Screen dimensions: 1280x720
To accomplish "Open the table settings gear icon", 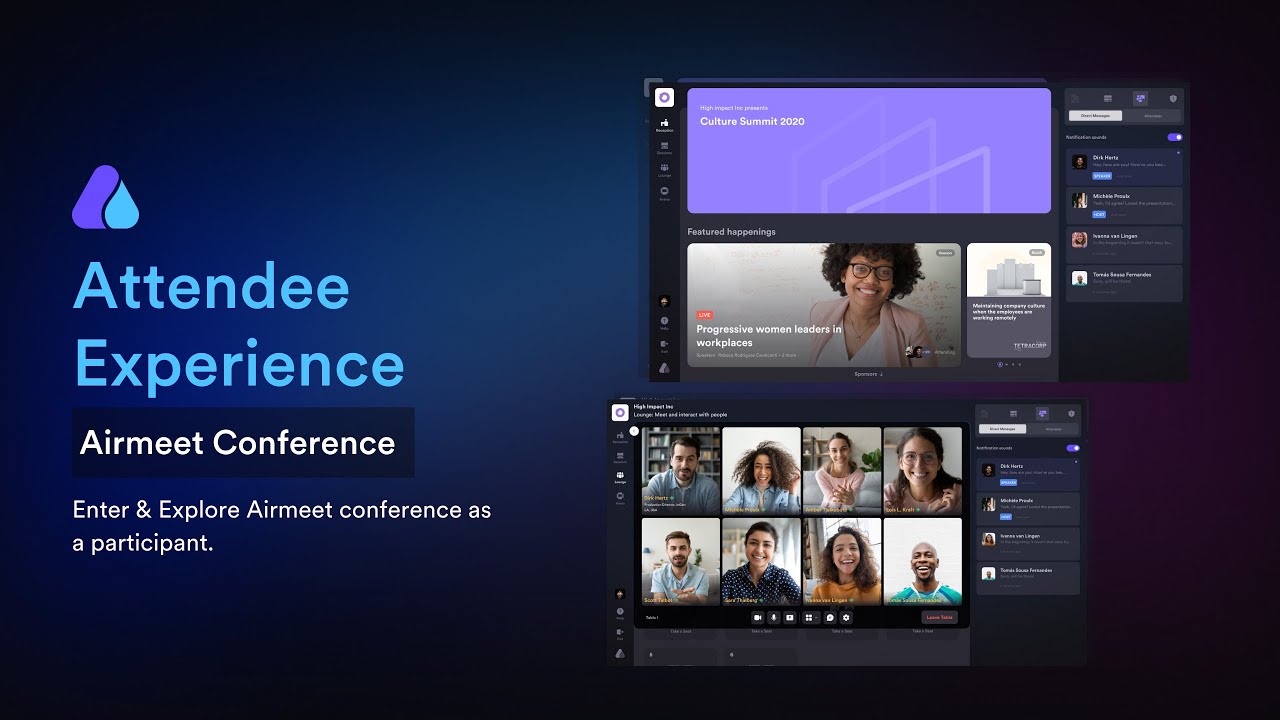I will (846, 618).
